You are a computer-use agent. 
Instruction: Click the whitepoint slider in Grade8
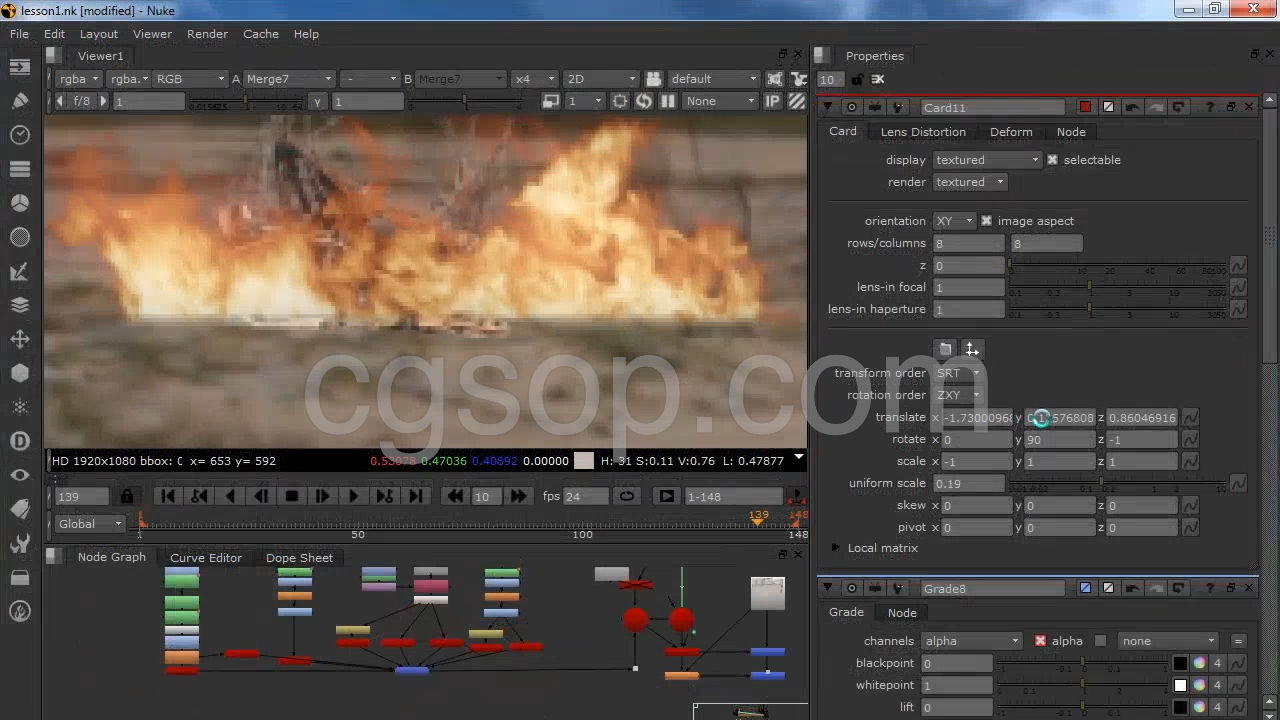[1083, 685]
